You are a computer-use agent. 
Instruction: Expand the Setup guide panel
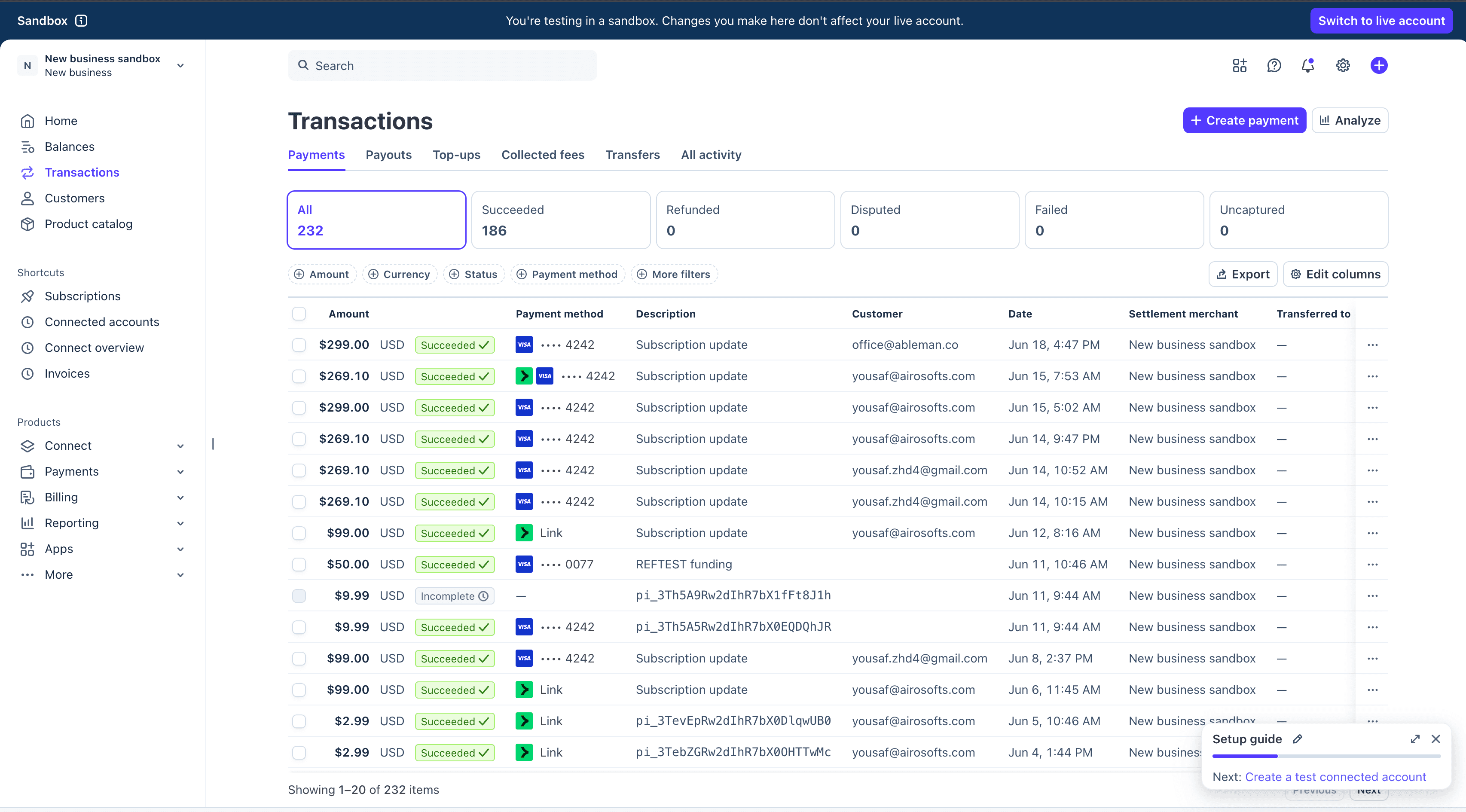1415,739
